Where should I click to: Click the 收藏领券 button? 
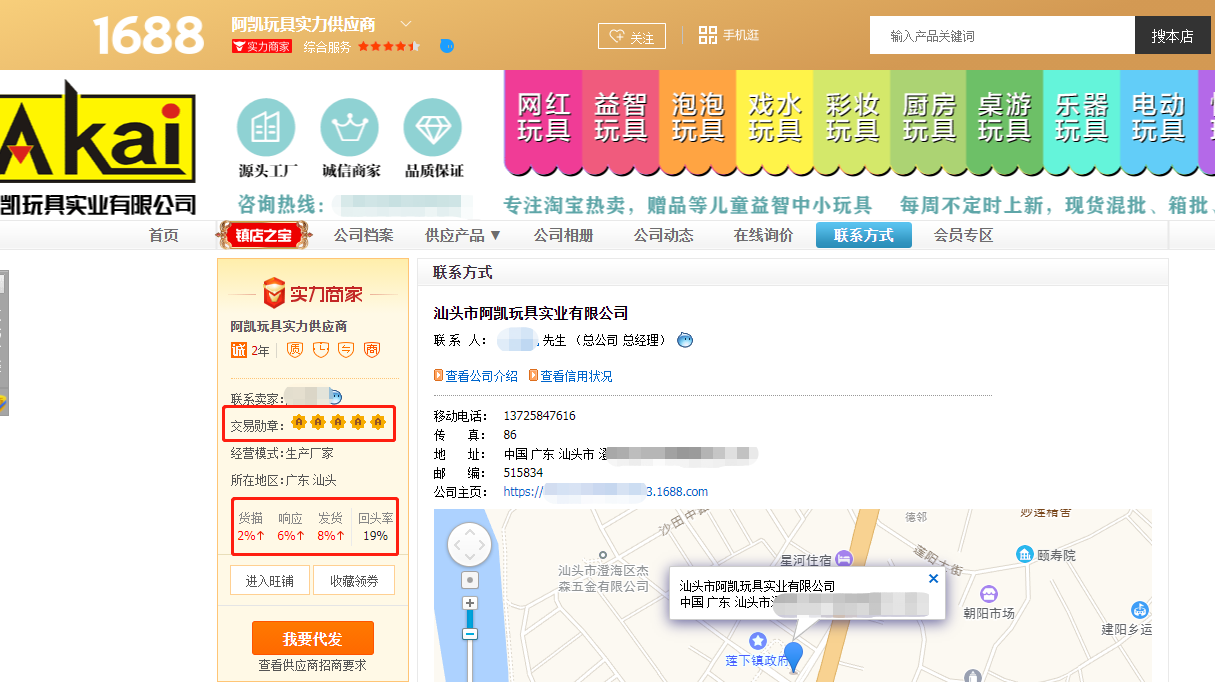pos(354,580)
